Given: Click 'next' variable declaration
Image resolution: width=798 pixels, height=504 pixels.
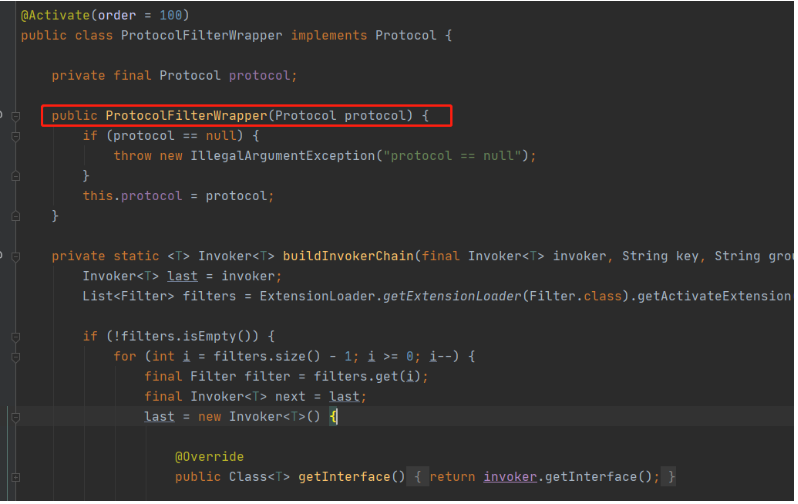Looking at the screenshot, I should coord(290,397).
